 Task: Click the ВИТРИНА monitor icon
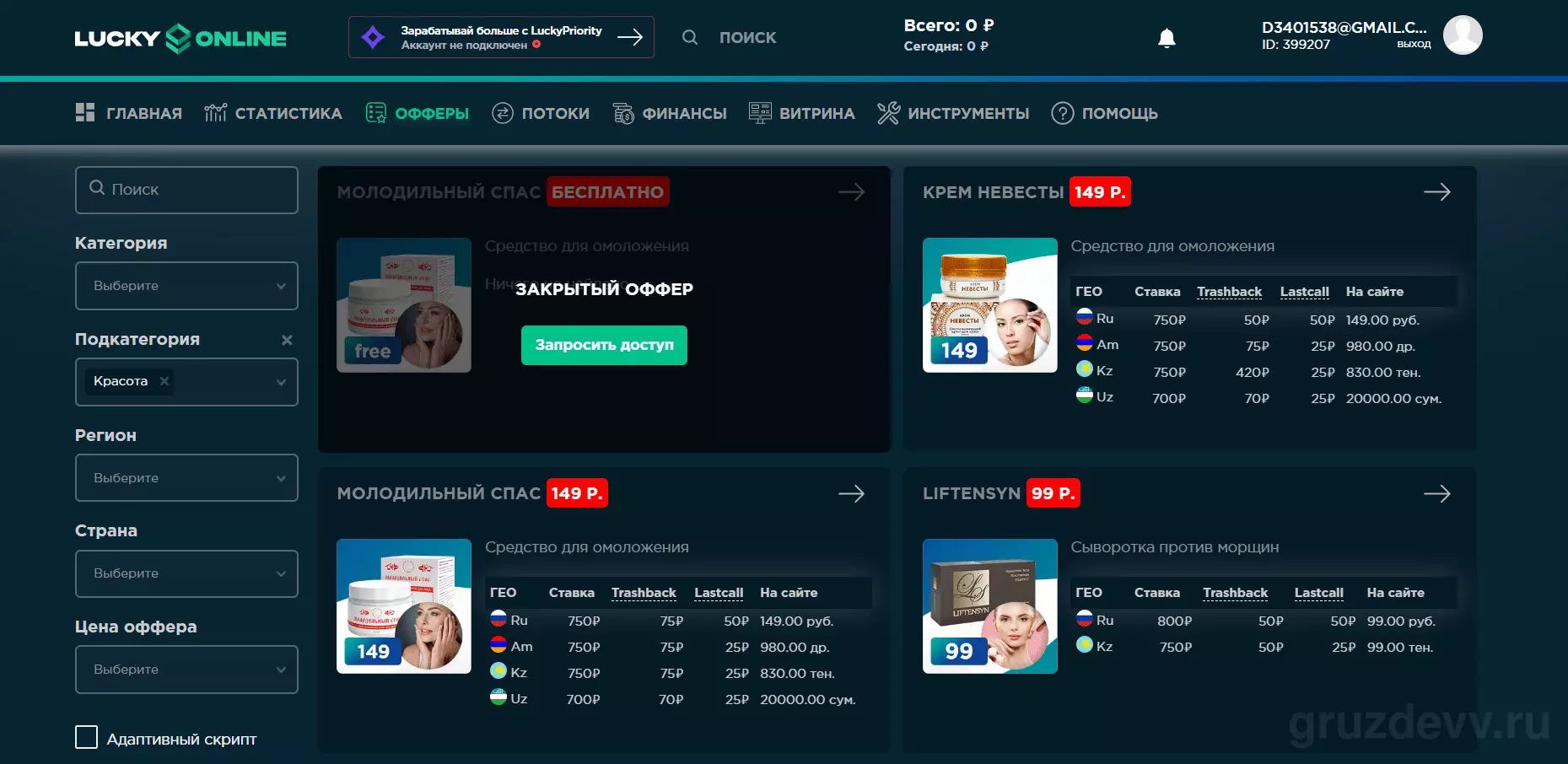tap(760, 112)
